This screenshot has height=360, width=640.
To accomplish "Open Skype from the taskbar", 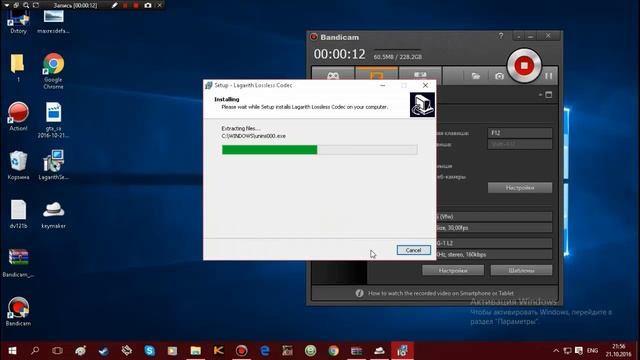I will tap(150, 351).
